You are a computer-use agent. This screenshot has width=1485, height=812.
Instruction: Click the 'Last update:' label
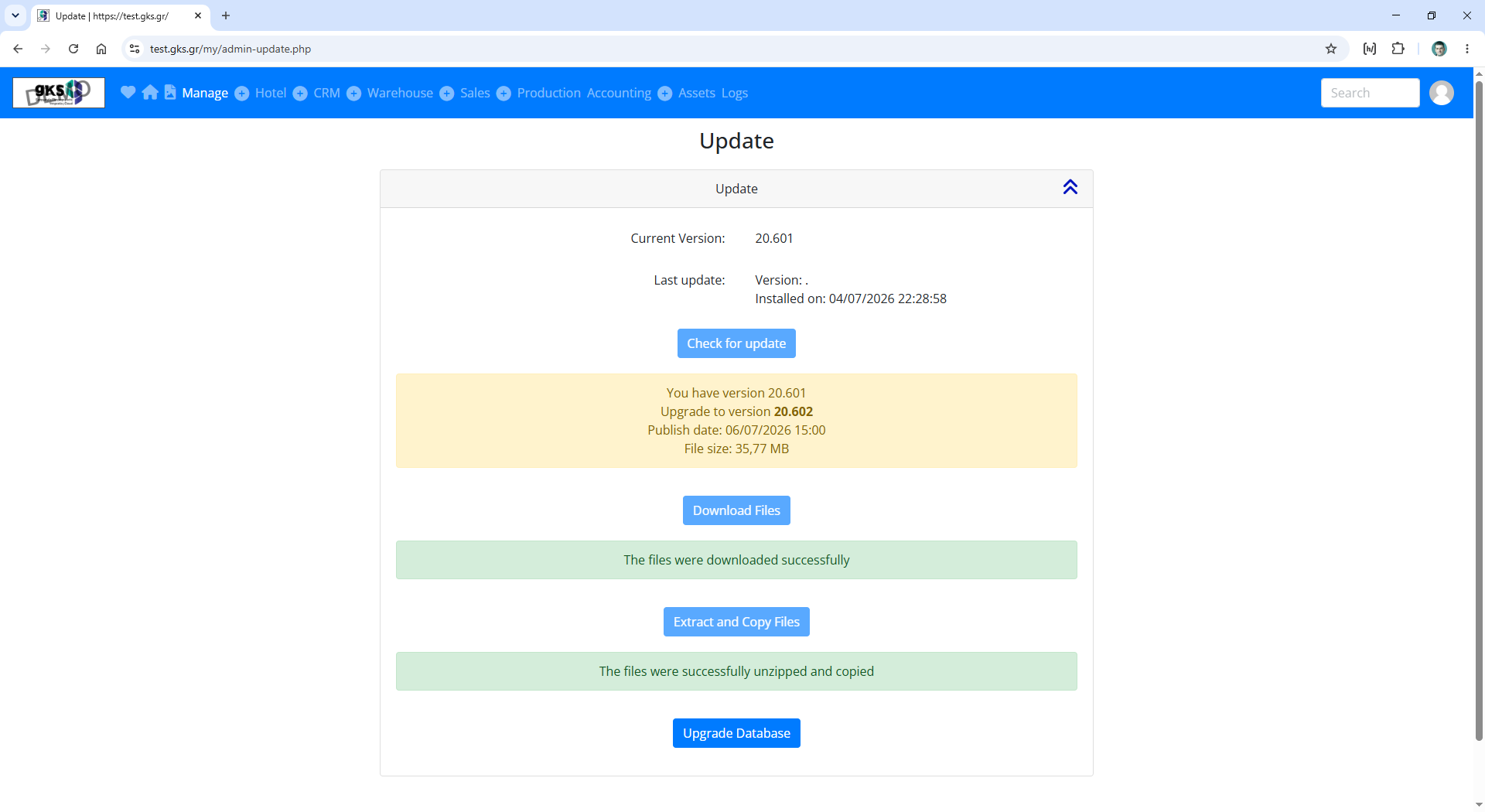[x=689, y=280]
